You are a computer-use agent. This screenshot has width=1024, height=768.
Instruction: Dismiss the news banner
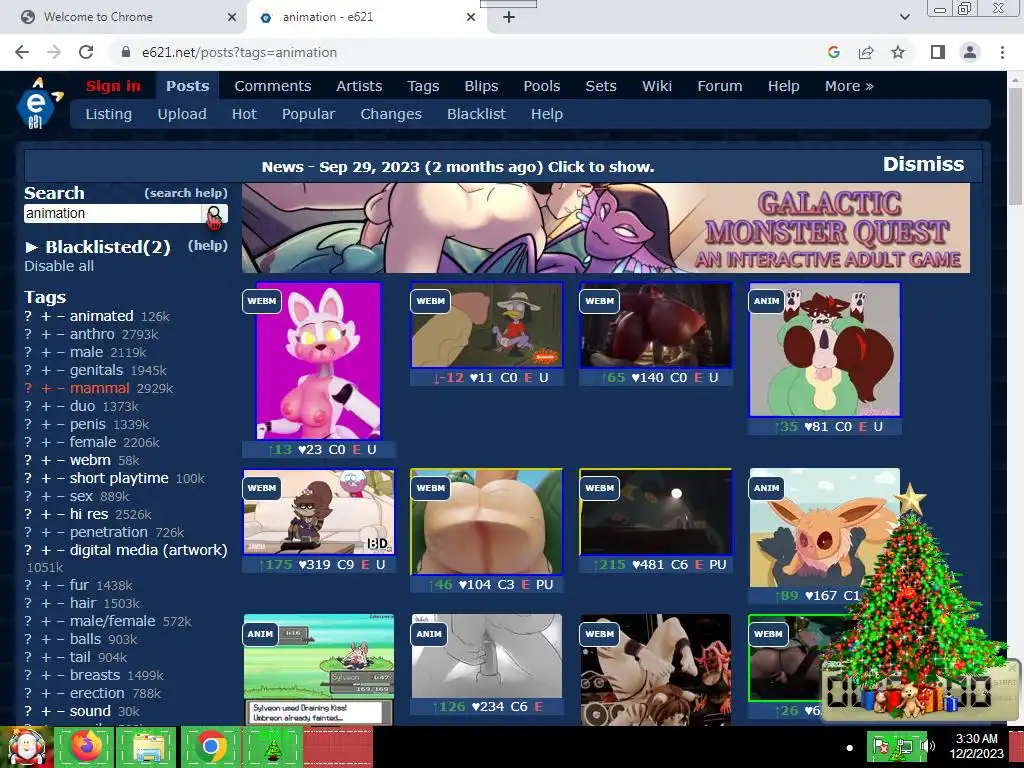point(923,164)
